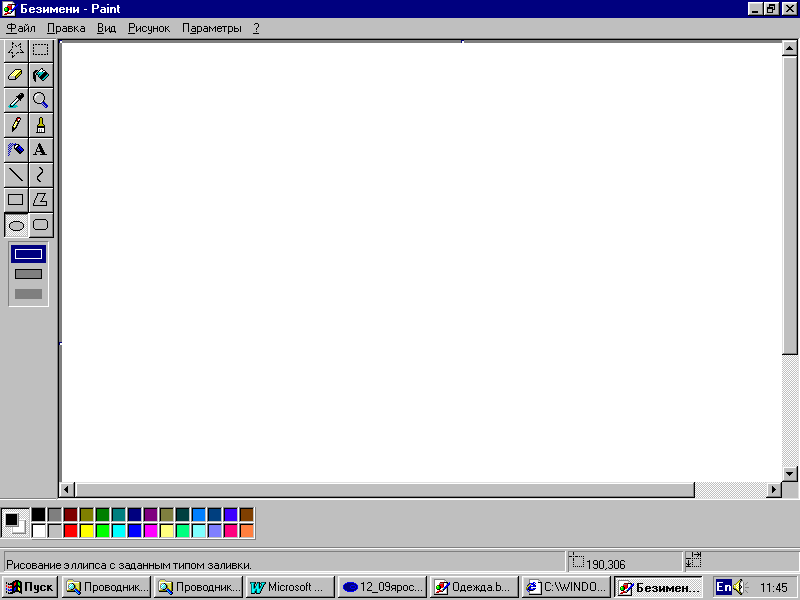Switch to Одежда.b... taskbar window

click(474, 587)
